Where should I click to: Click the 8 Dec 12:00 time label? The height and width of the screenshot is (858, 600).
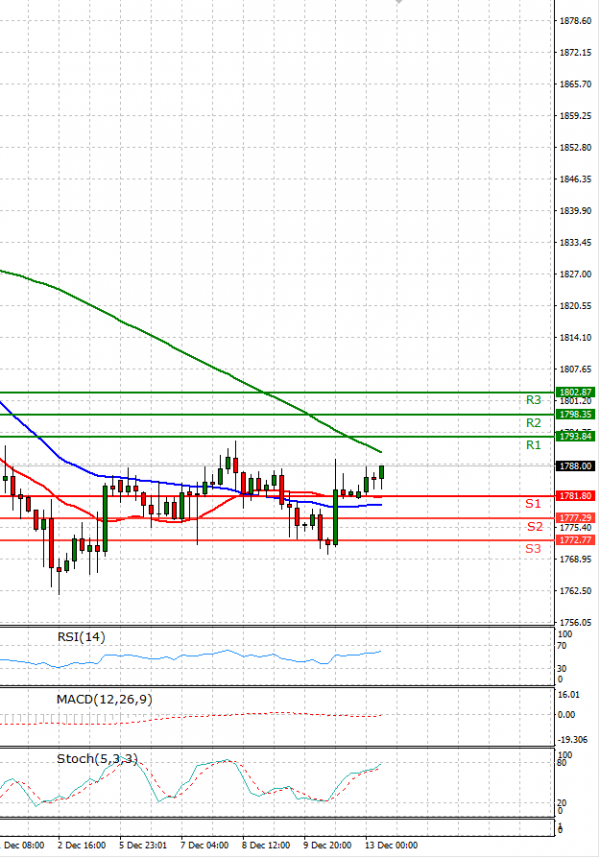266,845
